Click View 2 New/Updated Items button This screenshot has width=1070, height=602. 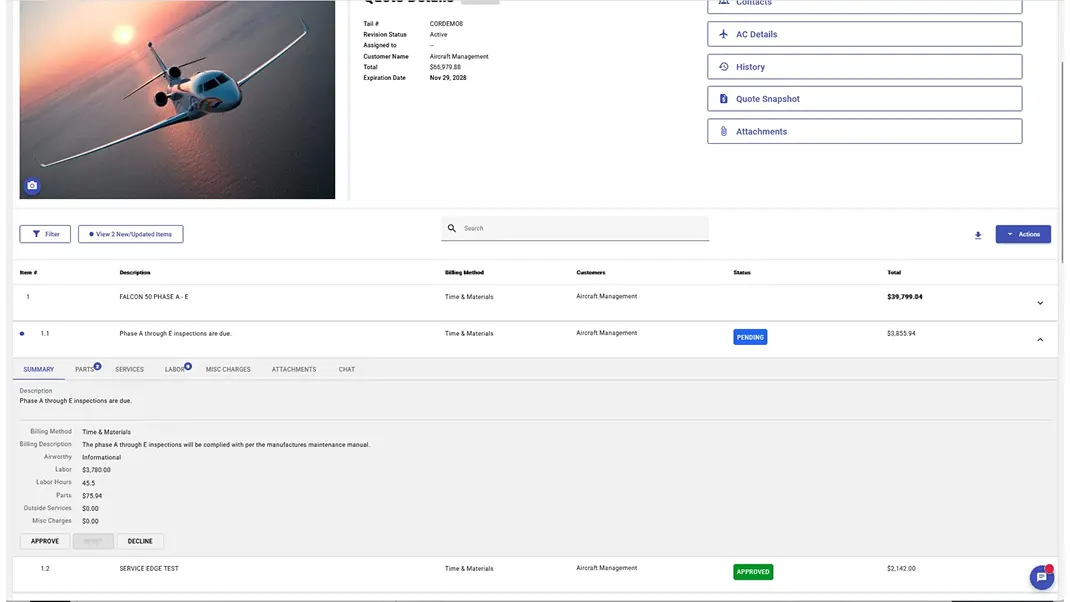(x=130, y=234)
